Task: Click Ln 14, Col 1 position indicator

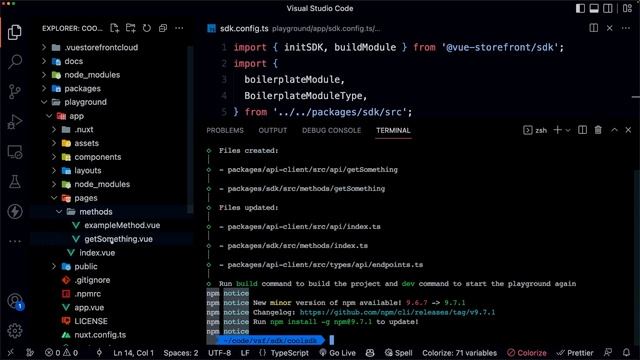Action: point(133,353)
